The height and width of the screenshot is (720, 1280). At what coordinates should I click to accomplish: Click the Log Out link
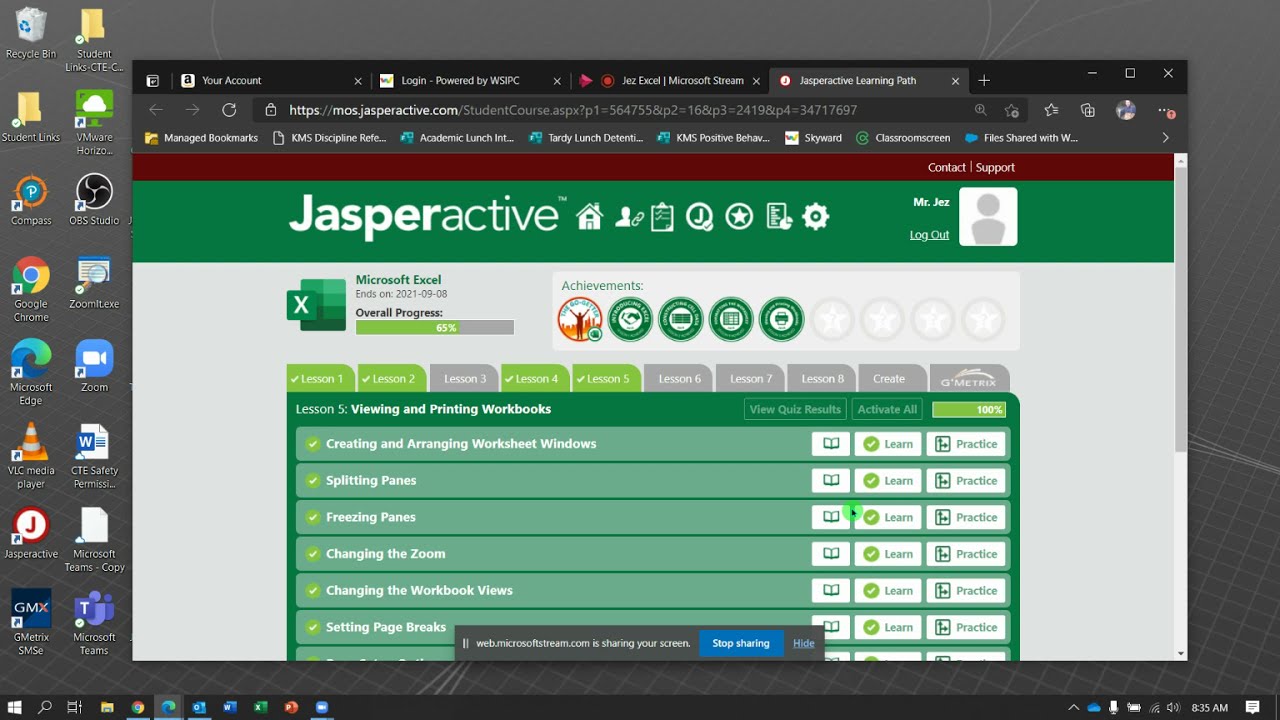tap(929, 235)
